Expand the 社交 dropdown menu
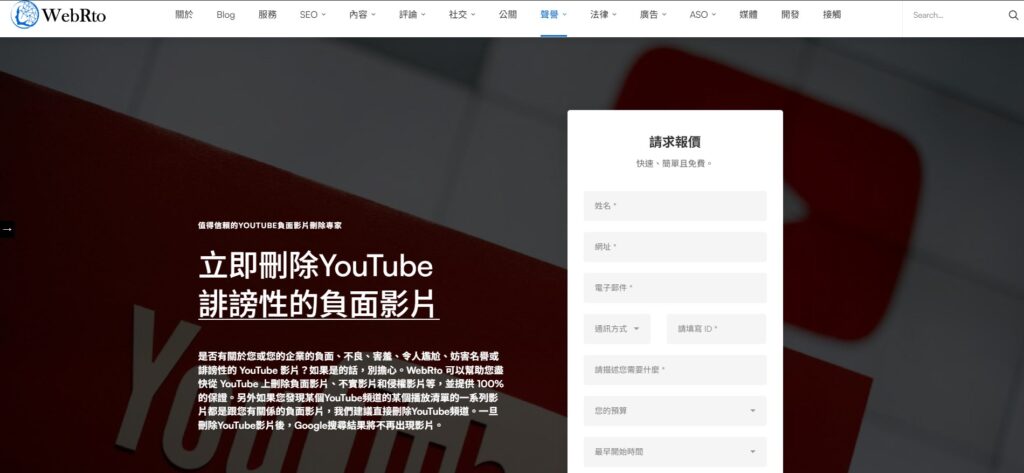This screenshot has height=473, width=1024. click(462, 14)
